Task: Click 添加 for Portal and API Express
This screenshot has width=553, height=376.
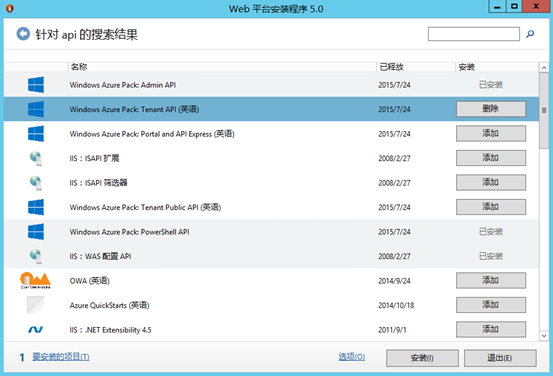Action: click(491, 133)
